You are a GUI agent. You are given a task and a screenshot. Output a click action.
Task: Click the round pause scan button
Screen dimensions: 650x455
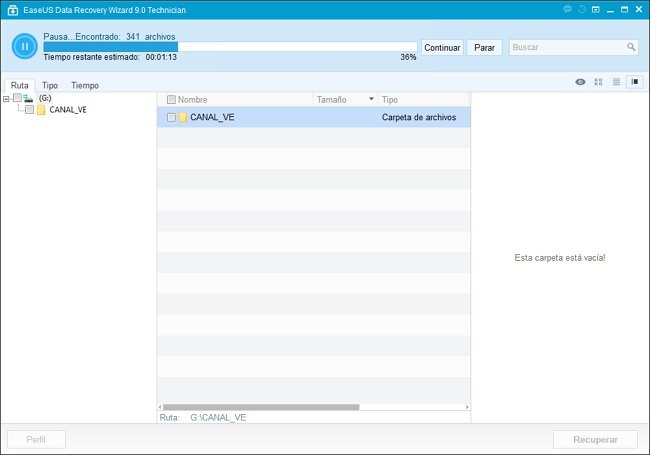pyautogui.click(x=24, y=46)
